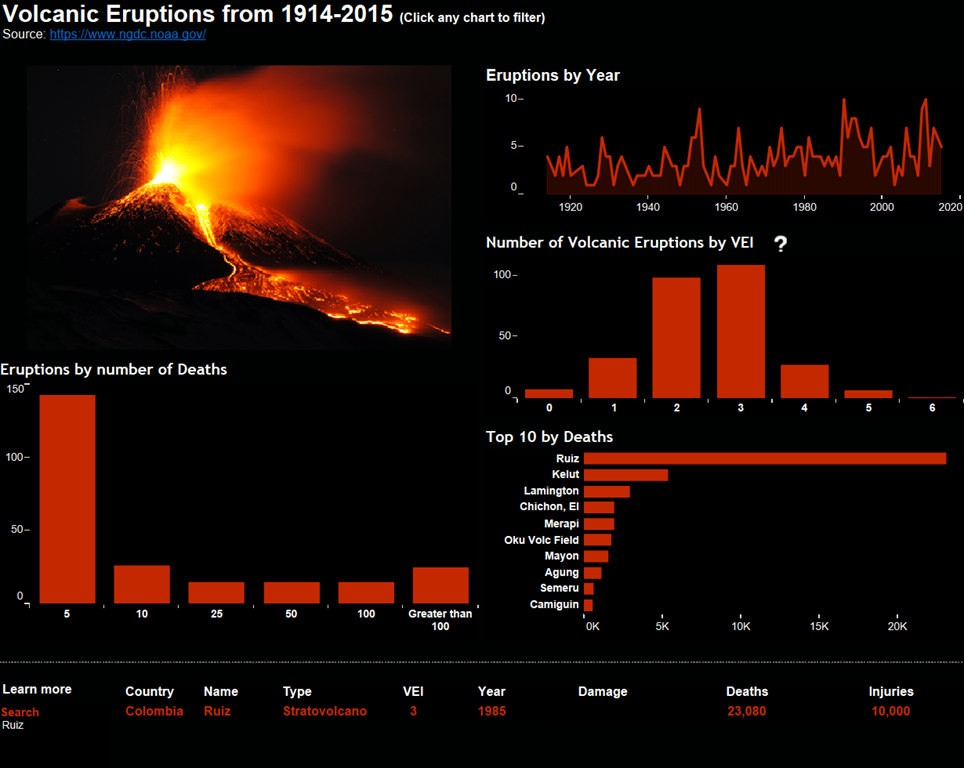
Task: Click the Colombia country value
Action: pos(154,711)
